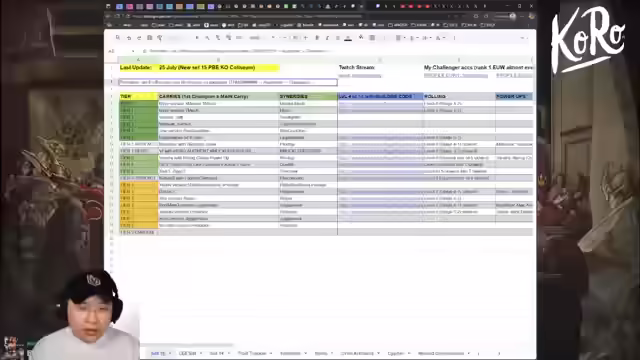Apply bold formatting from the toolbar
This screenshot has width=640, height=360.
pyautogui.click(x=317, y=38)
